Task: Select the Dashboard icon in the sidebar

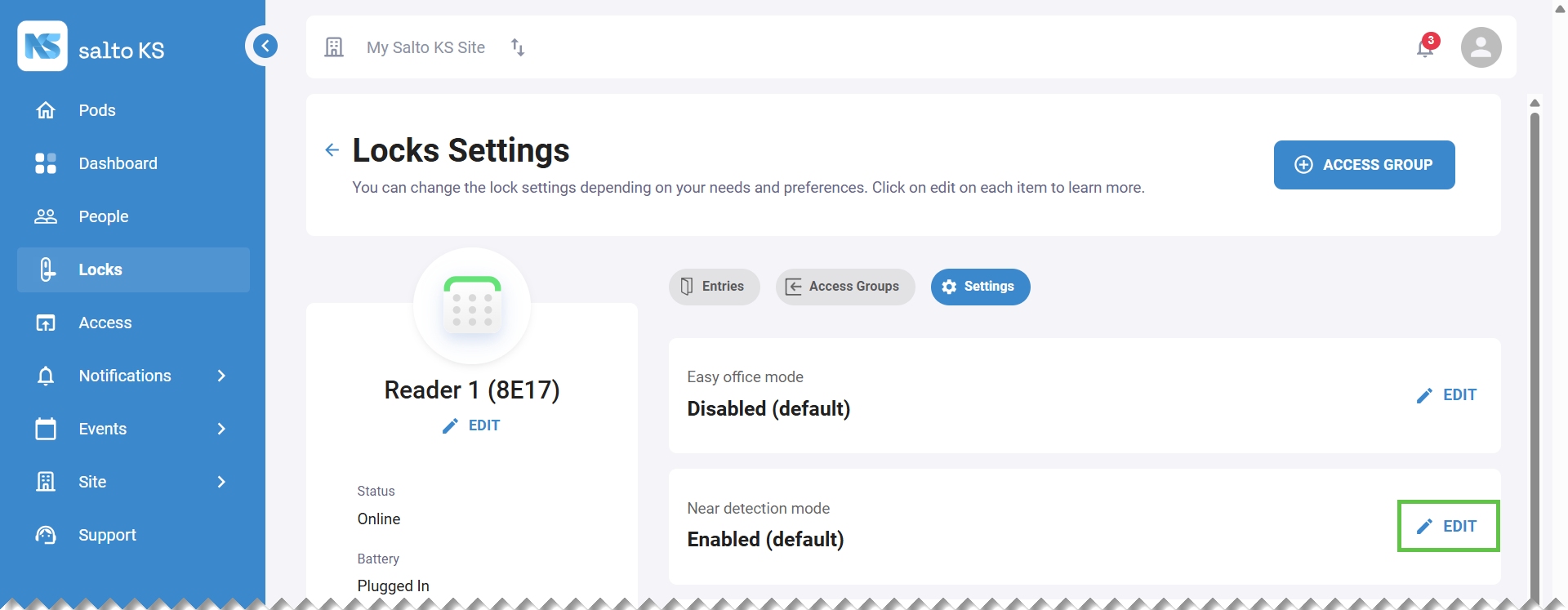Action: coord(46,163)
